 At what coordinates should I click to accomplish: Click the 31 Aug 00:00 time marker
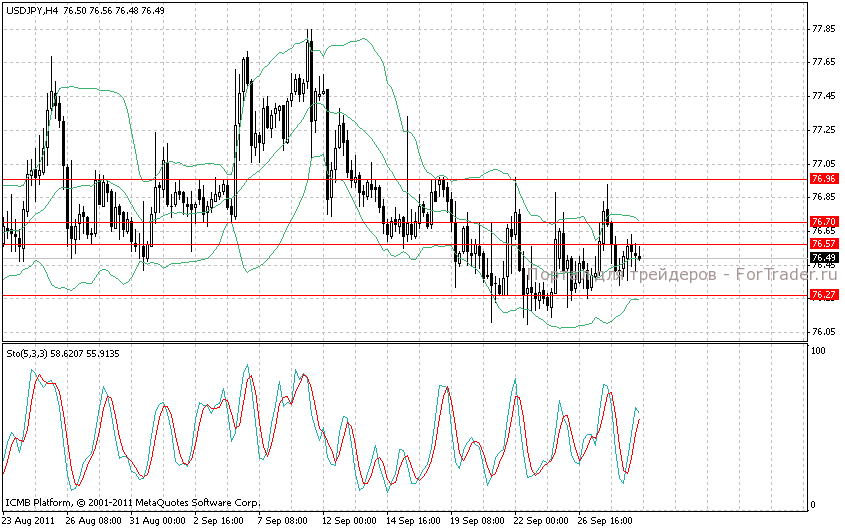pyautogui.click(x=158, y=520)
